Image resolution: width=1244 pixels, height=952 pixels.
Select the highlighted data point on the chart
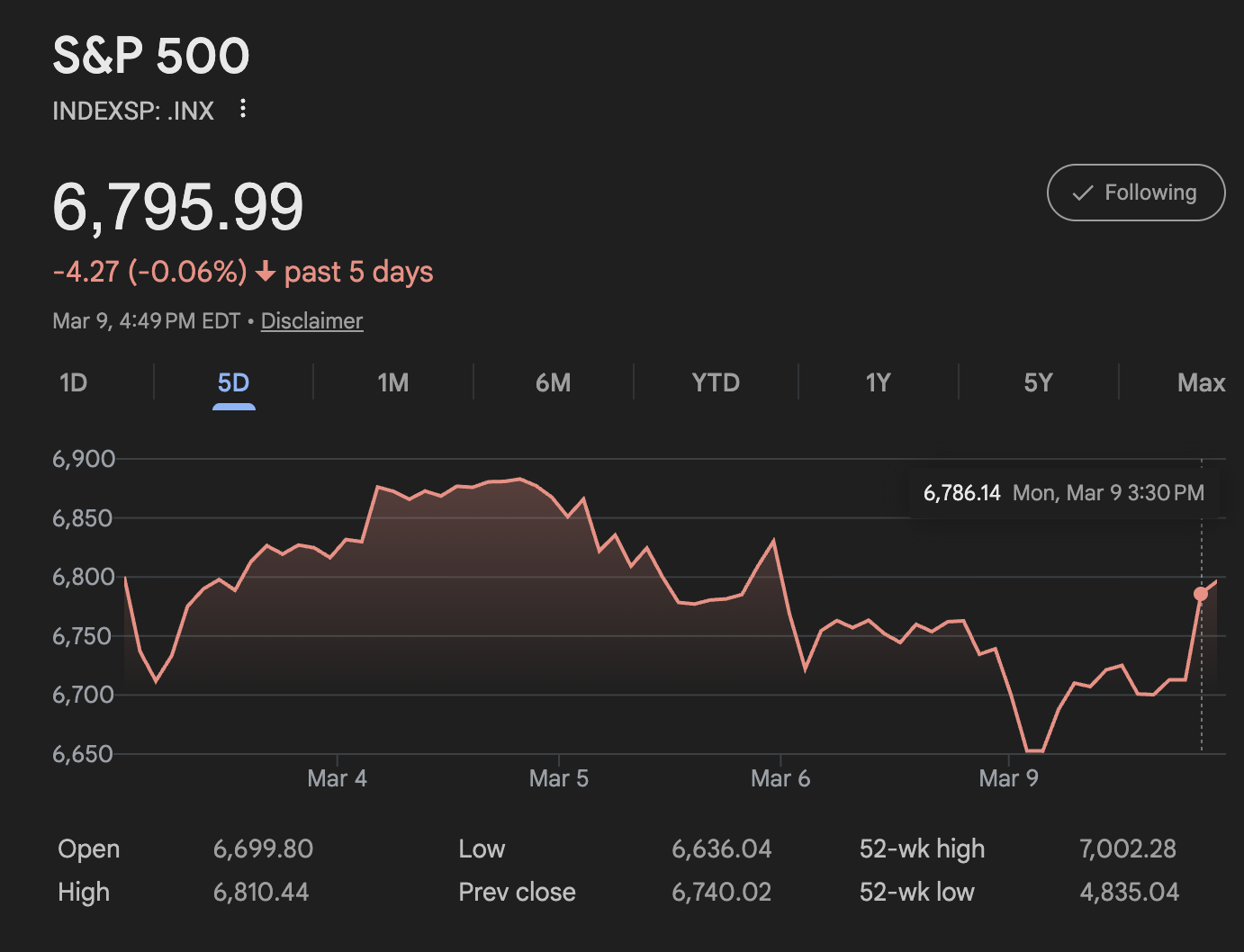(1201, 594)
